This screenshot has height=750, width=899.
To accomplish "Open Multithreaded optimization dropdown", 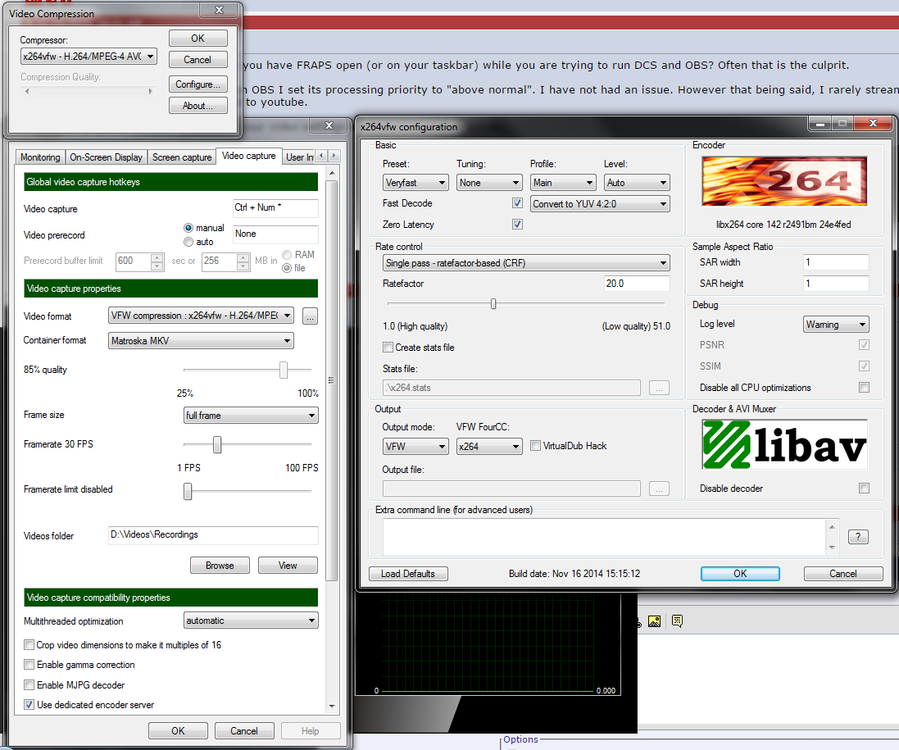I will point(251,620).
